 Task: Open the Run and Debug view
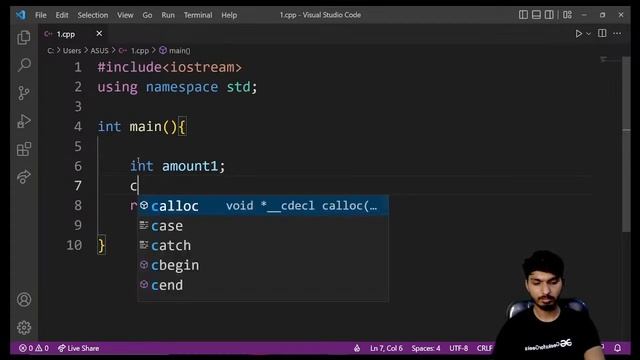(24, 121)
